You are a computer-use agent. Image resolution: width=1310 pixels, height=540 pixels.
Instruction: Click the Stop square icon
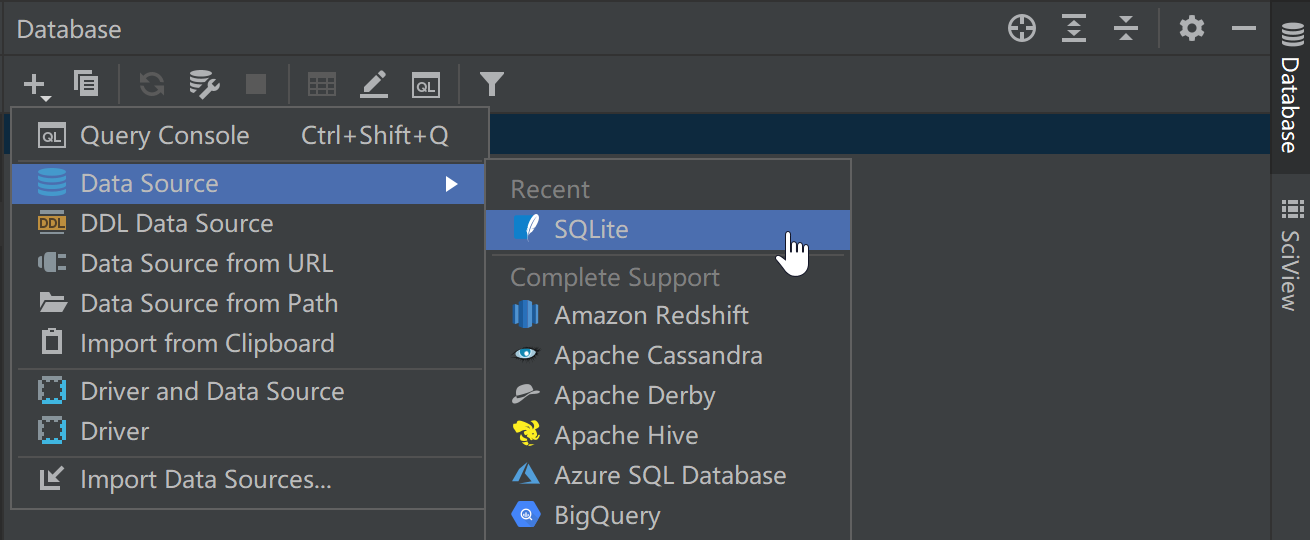click(x=256, y=85)
